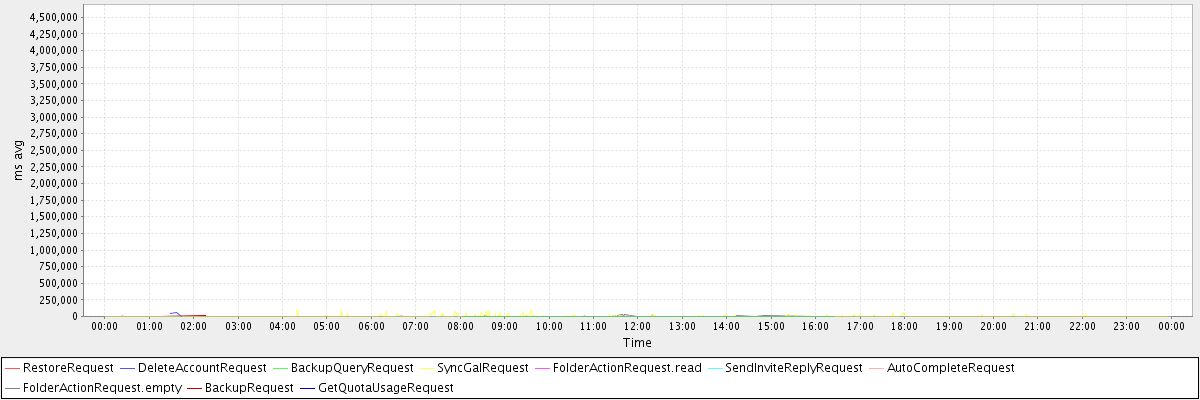Select the 2,000,000 y-axis label
Screen dimensions: 1200x400
[x=56, y=184]
